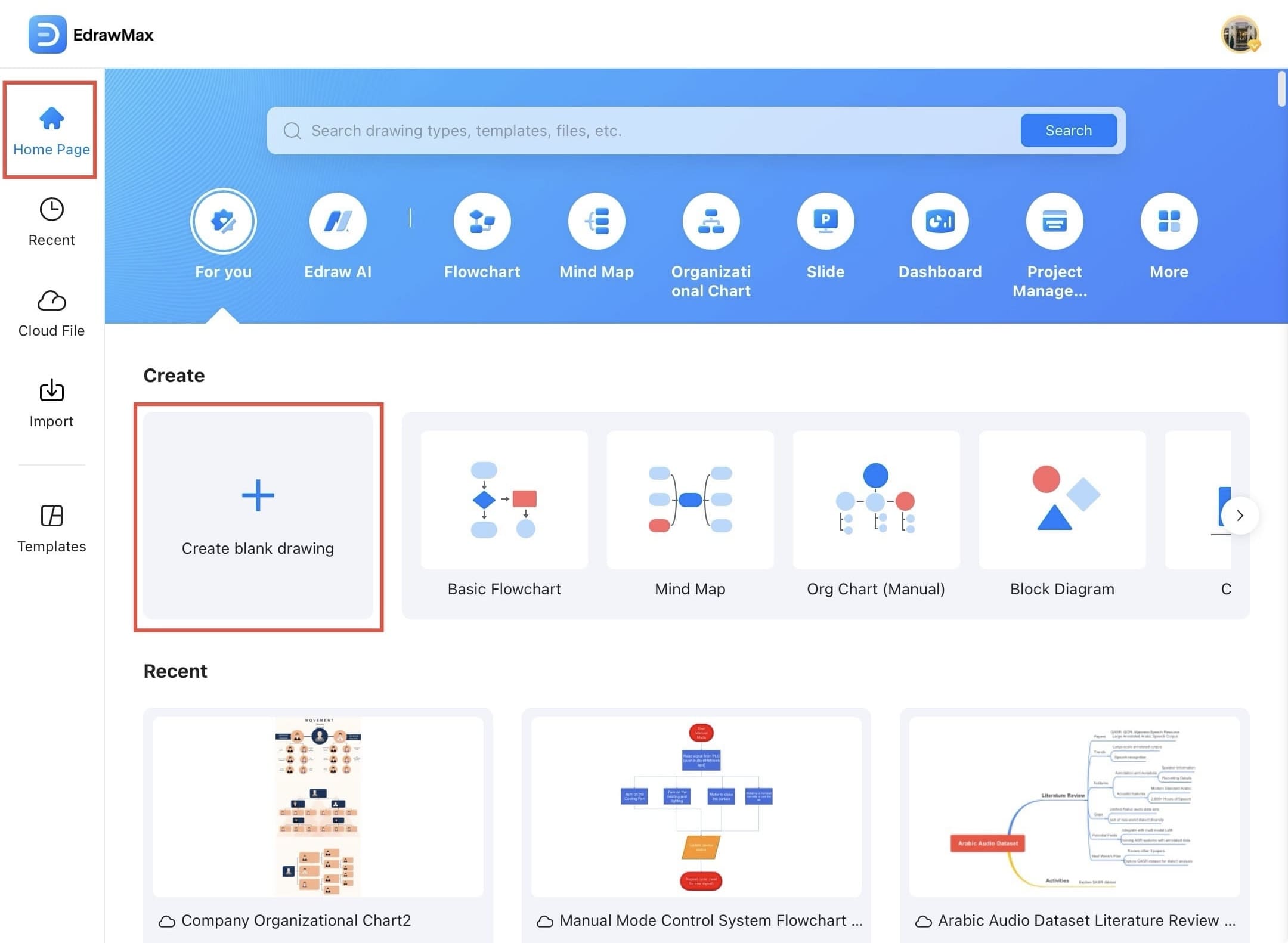Select the Slide category icon
Image resolution: width=1288 pixels, height=943 pixels.
click(825, 222)
